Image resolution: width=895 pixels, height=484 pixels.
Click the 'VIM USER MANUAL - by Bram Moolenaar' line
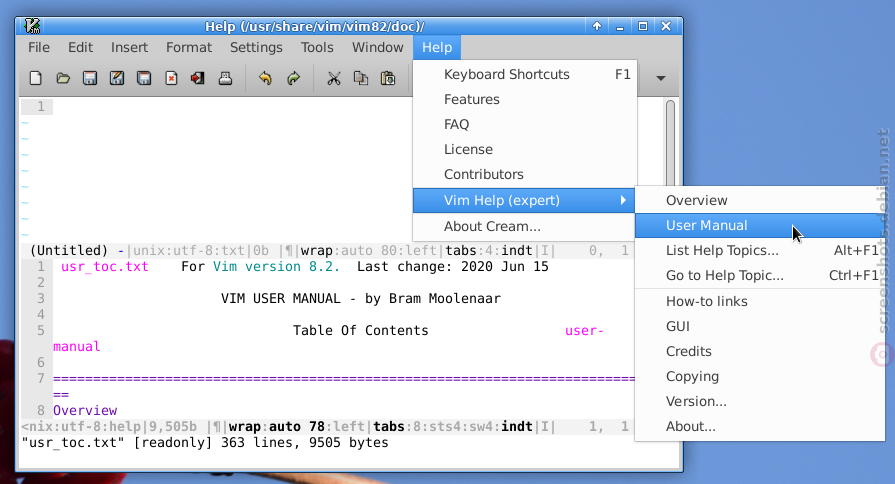pos(361,299)
